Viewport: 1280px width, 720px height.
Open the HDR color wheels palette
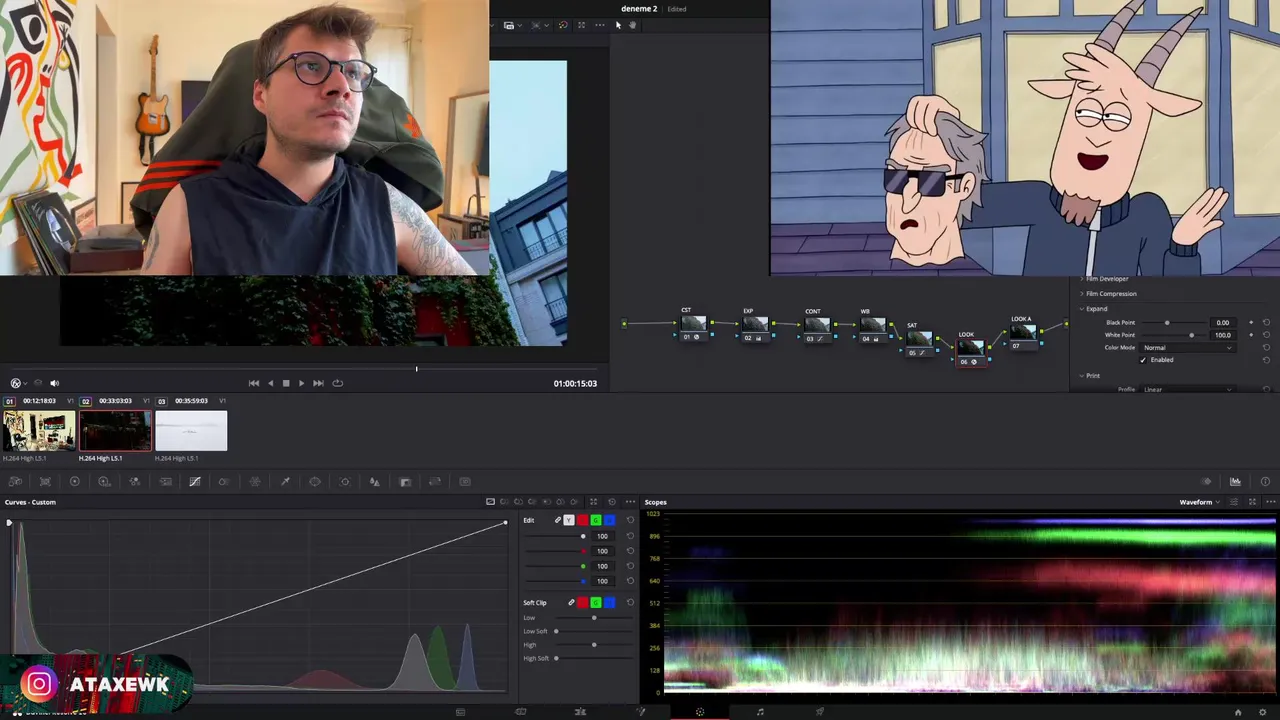pos(104,482)
